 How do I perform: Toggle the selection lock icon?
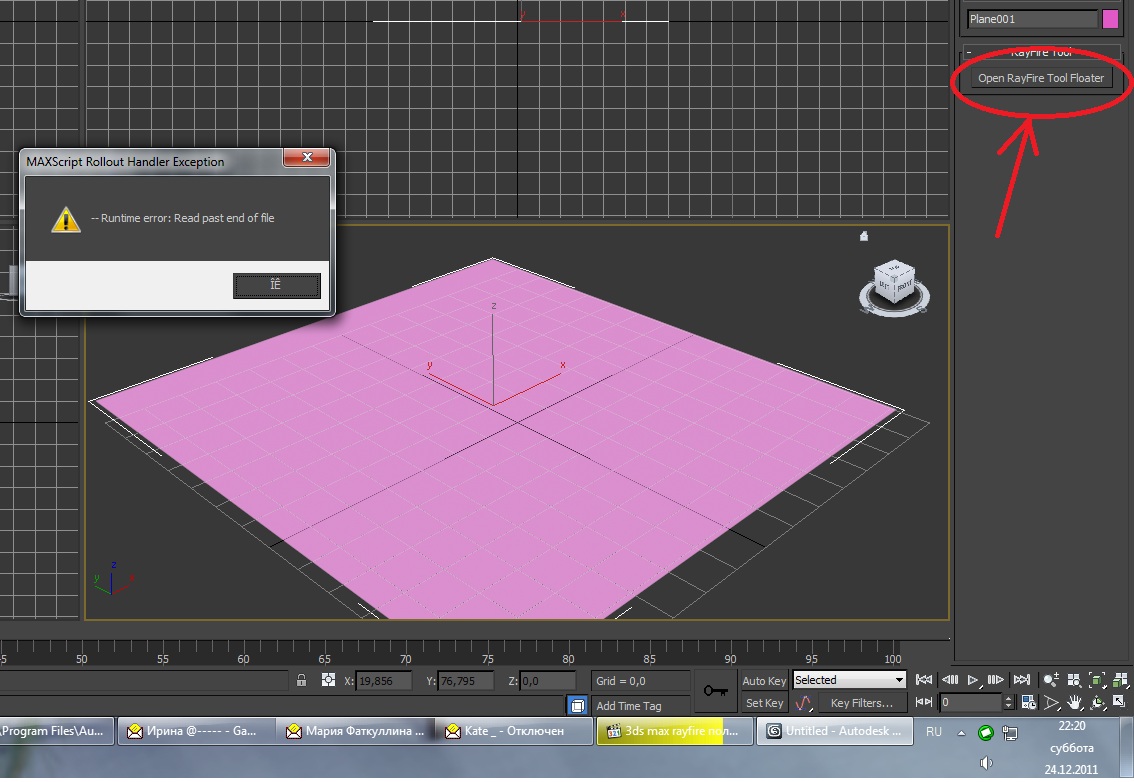pos(302,681)
